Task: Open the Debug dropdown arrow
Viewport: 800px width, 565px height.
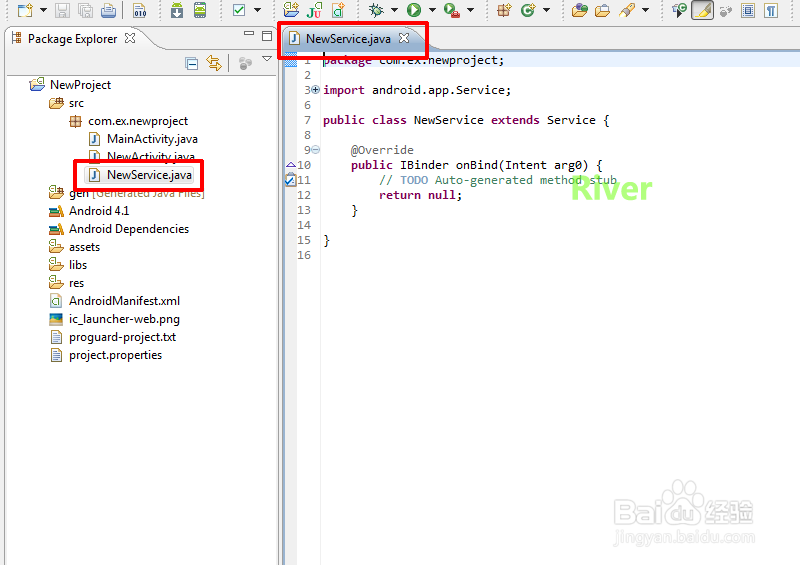Action: click(394, 10)
